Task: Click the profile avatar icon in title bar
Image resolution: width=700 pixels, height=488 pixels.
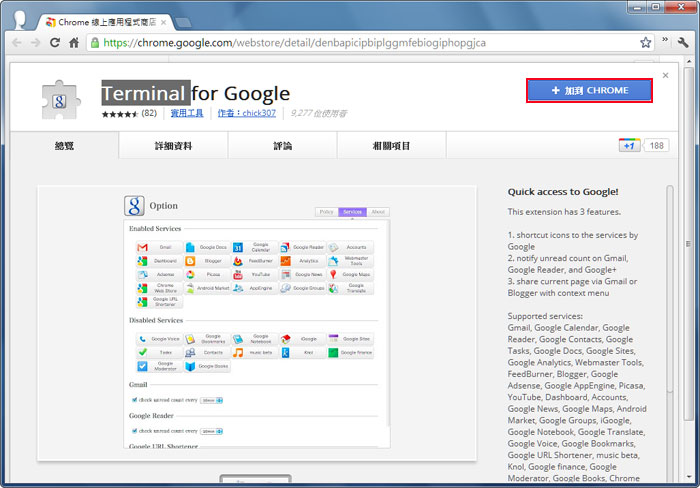Action: (x=19, y=20)
